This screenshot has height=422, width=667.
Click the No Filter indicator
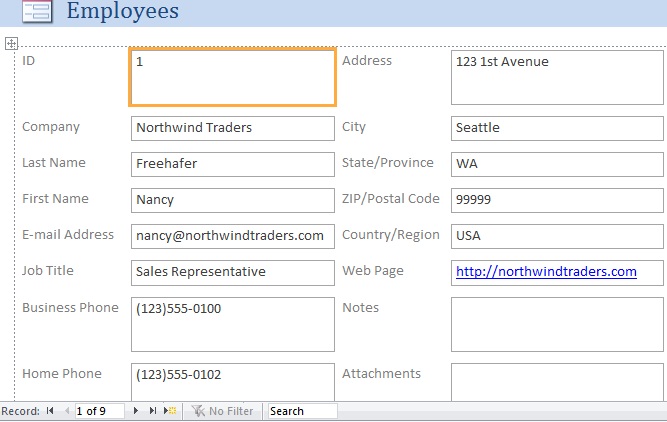[222, 411]
